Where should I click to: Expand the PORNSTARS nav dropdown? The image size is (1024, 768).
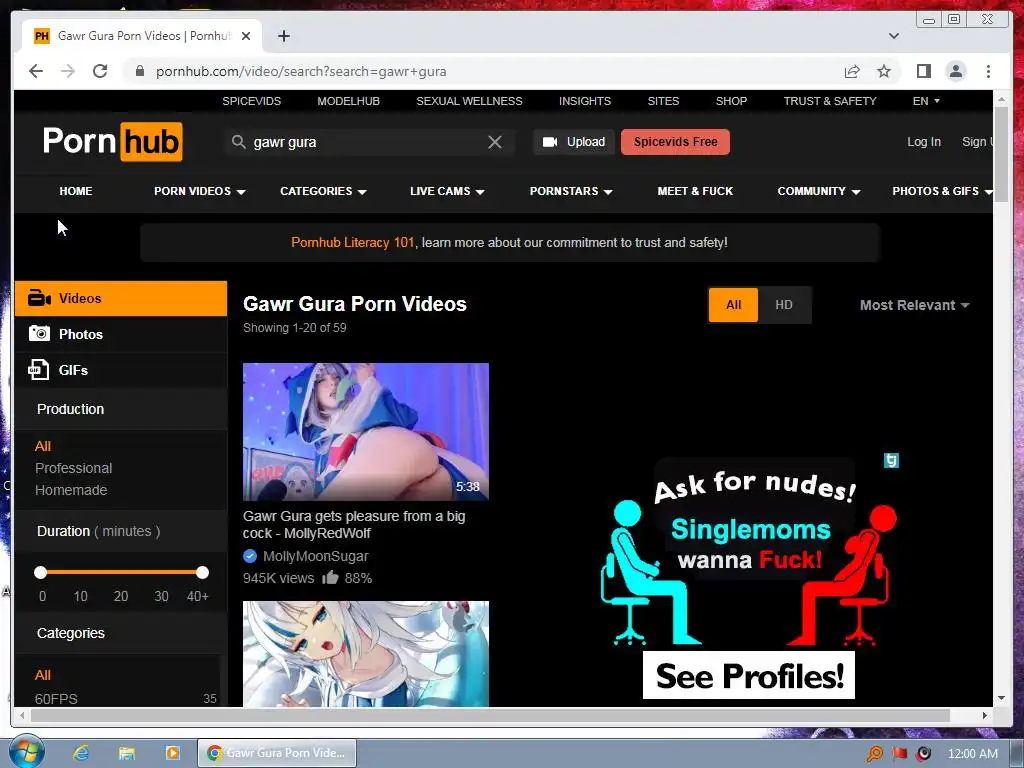(571, 191)
